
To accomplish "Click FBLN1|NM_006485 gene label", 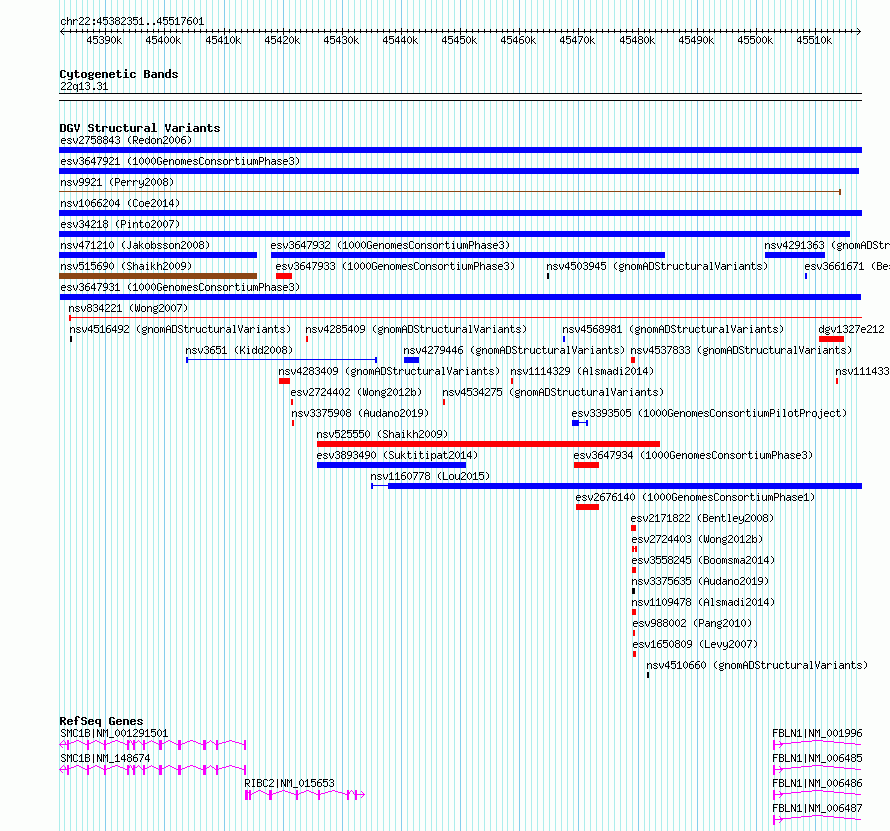I will click(x=817, y=758).
